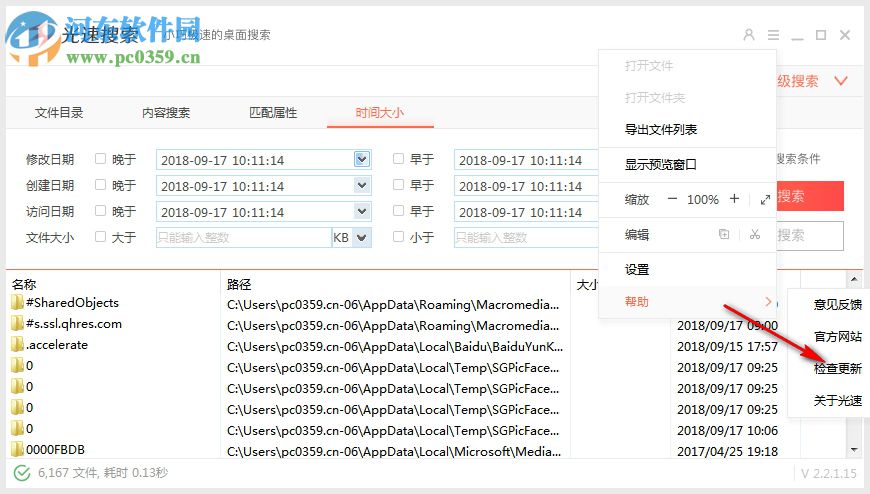Select 官方网站 in help submenu
The height and width of the screenshot is (494, 870).
(x=837, y=336)
